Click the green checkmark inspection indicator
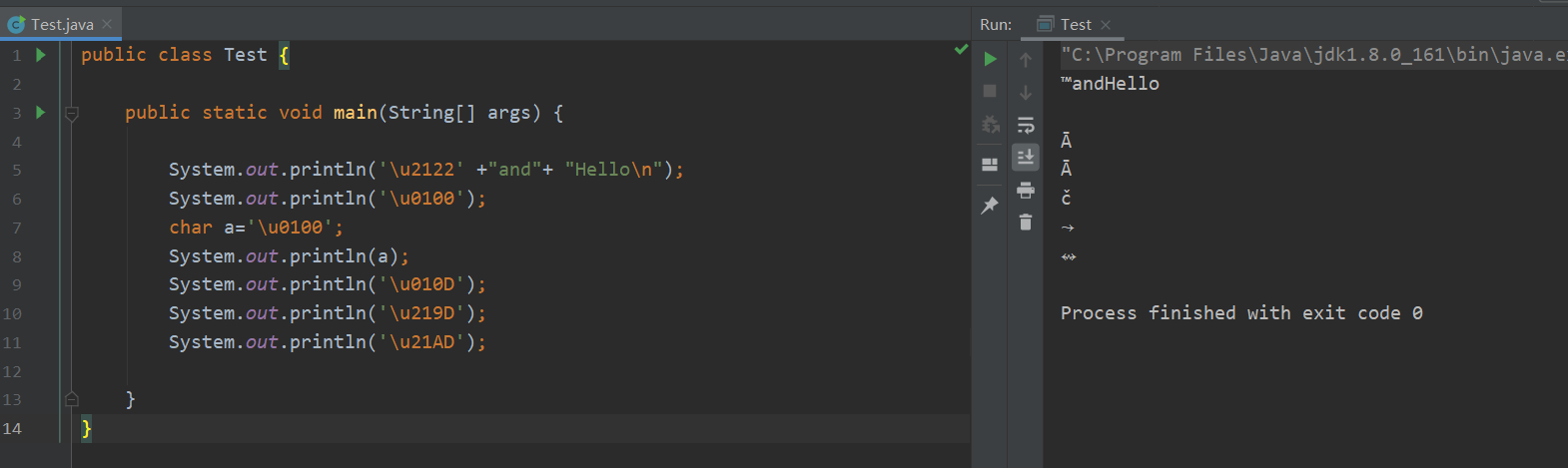This screenshot has width=1568, height=468. (x=961, y=49)
